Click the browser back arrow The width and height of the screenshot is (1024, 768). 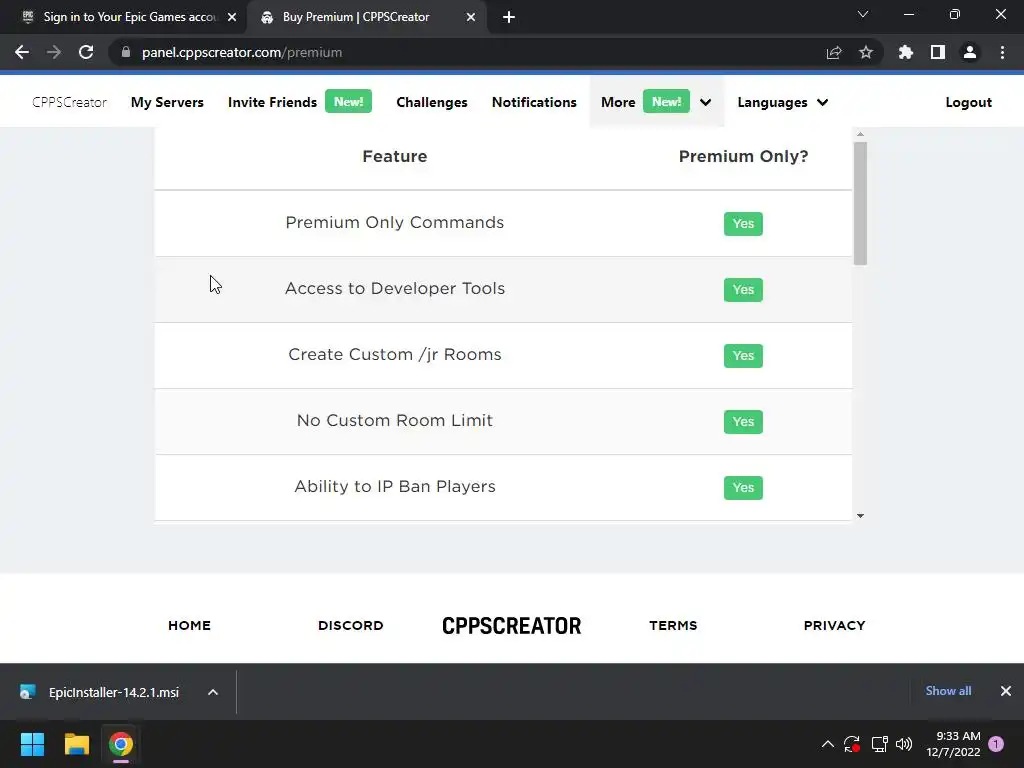click(22, 52)
